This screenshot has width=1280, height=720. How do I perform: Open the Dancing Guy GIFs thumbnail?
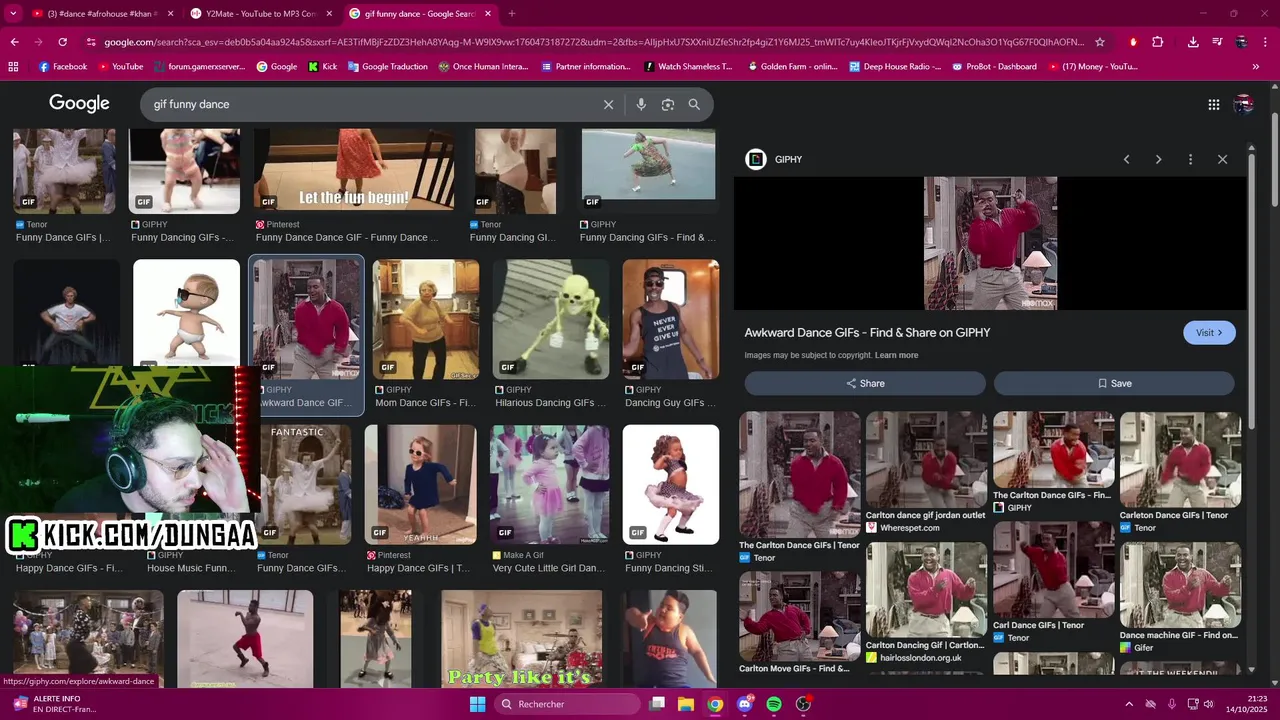(671, 319)
